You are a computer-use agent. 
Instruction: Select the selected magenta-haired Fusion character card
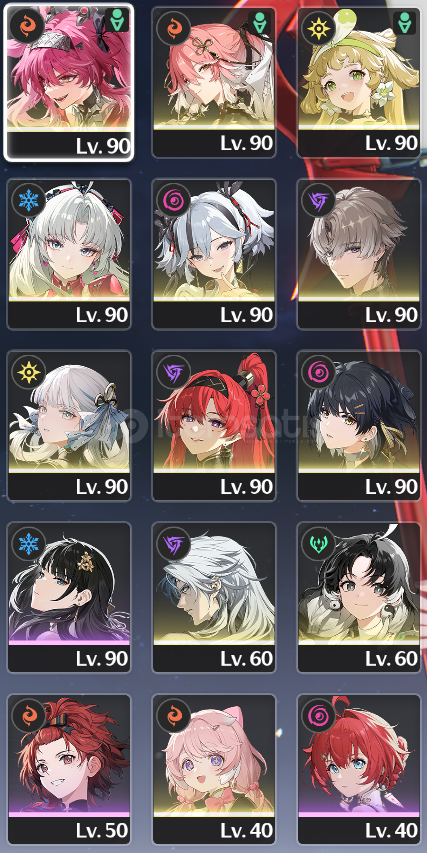point(69,83)
